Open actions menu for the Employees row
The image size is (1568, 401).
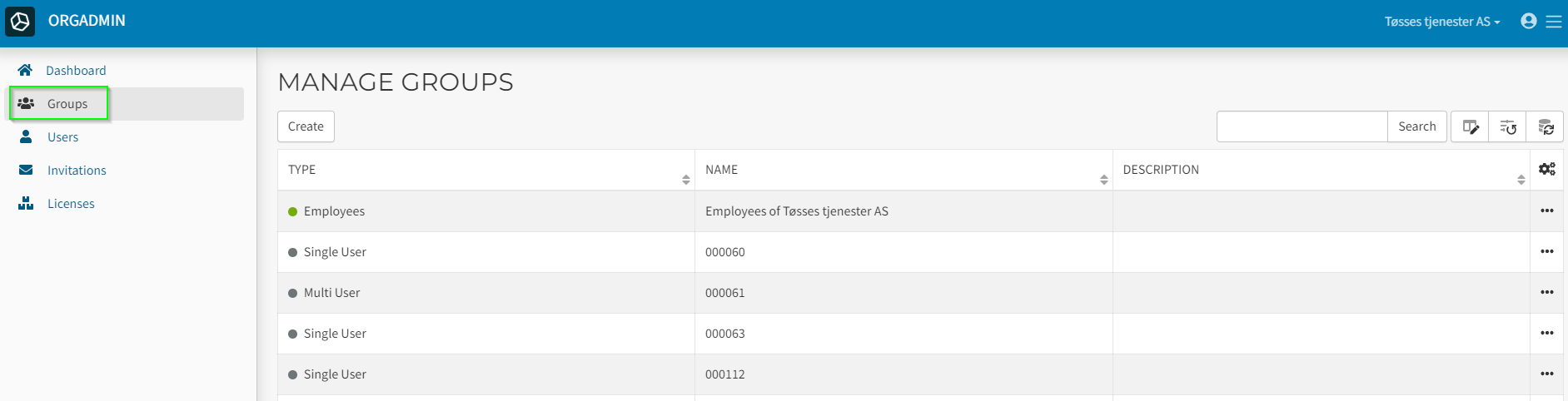tap(1546, 211)
